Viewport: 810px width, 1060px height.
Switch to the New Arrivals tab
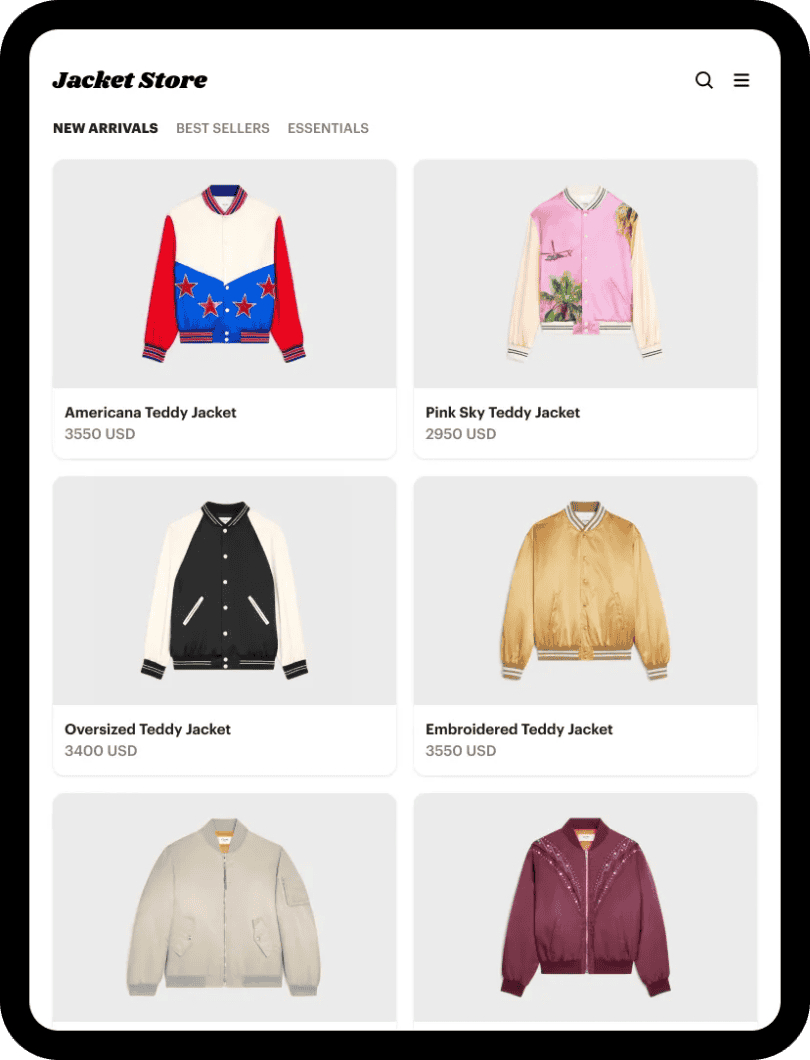105,128
